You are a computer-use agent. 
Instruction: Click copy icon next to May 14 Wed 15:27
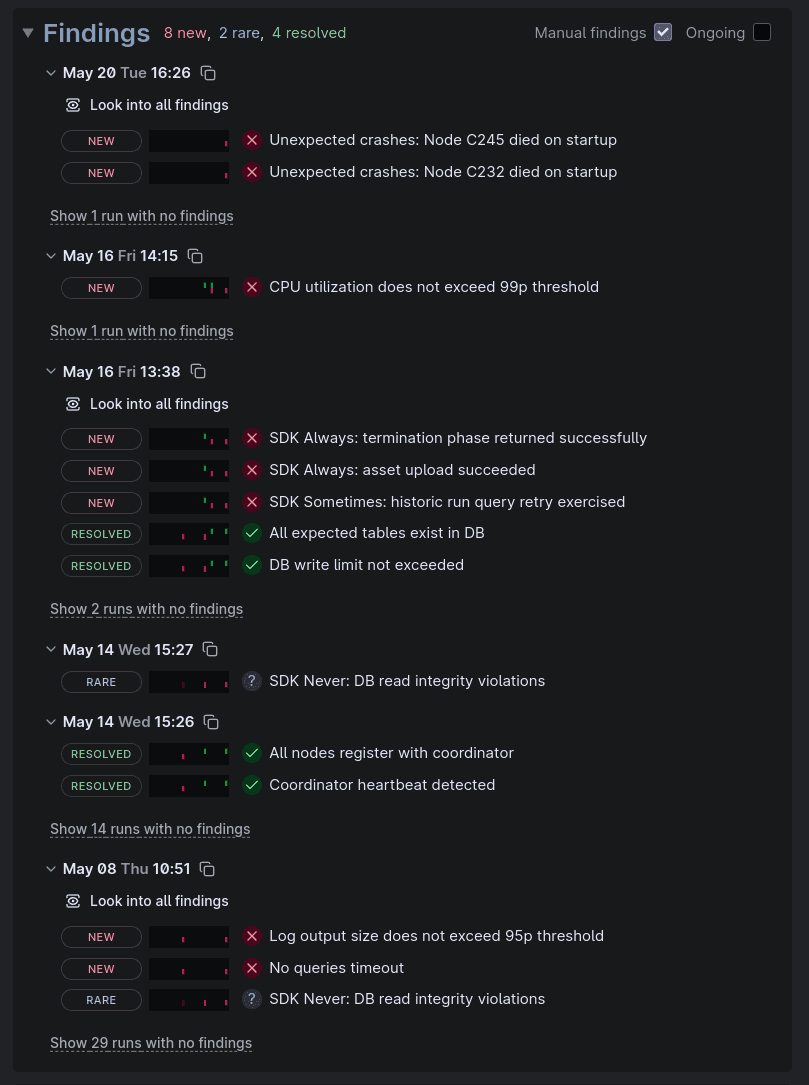point(210,650)
